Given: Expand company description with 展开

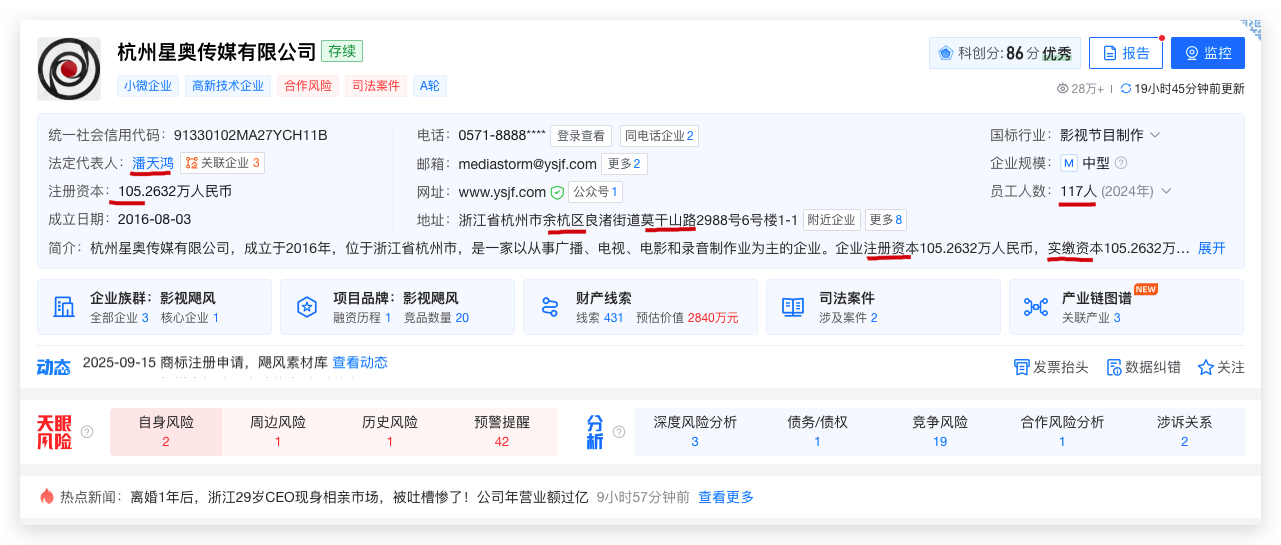Looking at the screenshot, I should (x=1211, y=248).
